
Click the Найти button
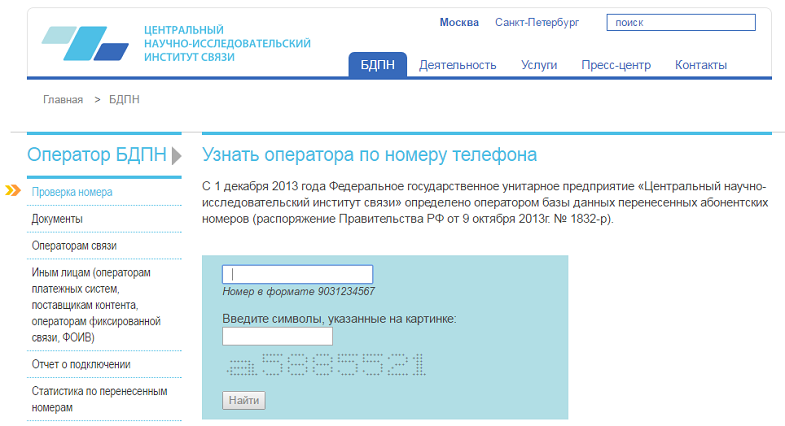pyautogui.click(x=244, y=400)
